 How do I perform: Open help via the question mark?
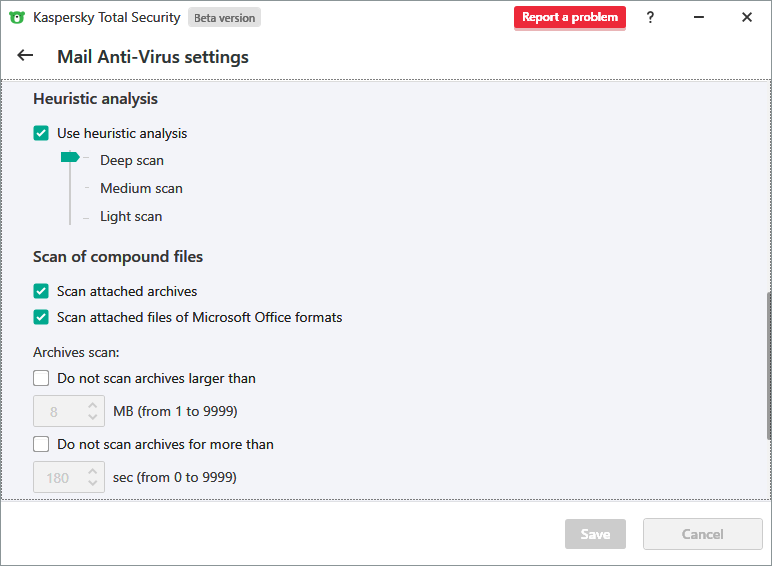(650, 17)
